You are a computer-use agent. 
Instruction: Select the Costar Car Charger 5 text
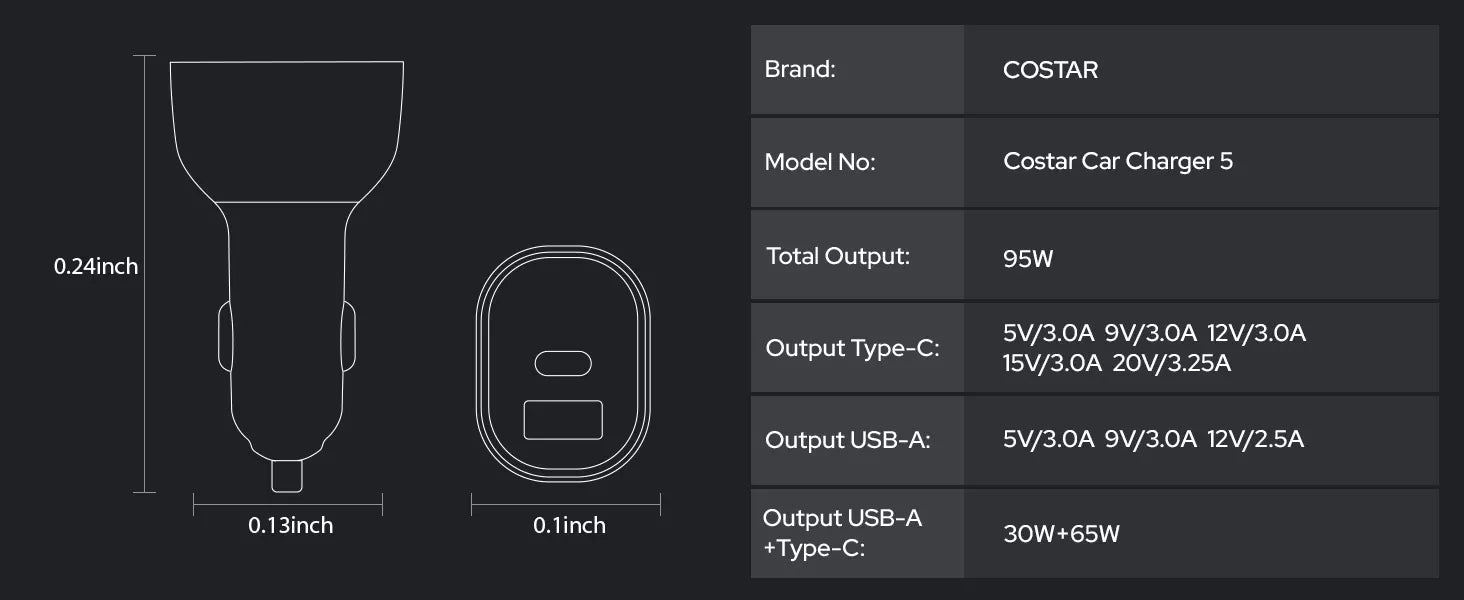1118,162
